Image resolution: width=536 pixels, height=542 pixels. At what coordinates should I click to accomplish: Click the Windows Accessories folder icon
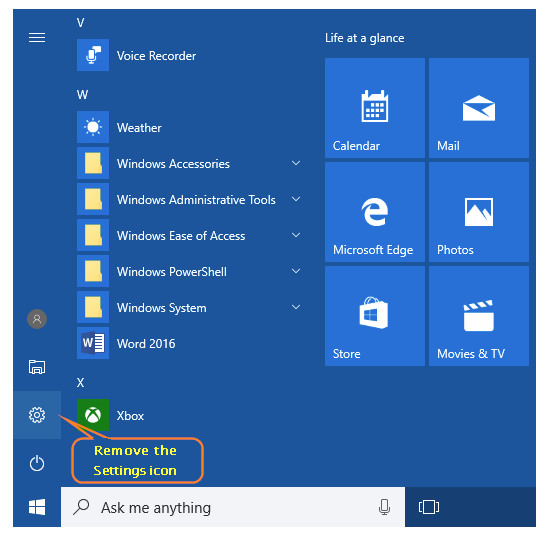click(93, 163)
